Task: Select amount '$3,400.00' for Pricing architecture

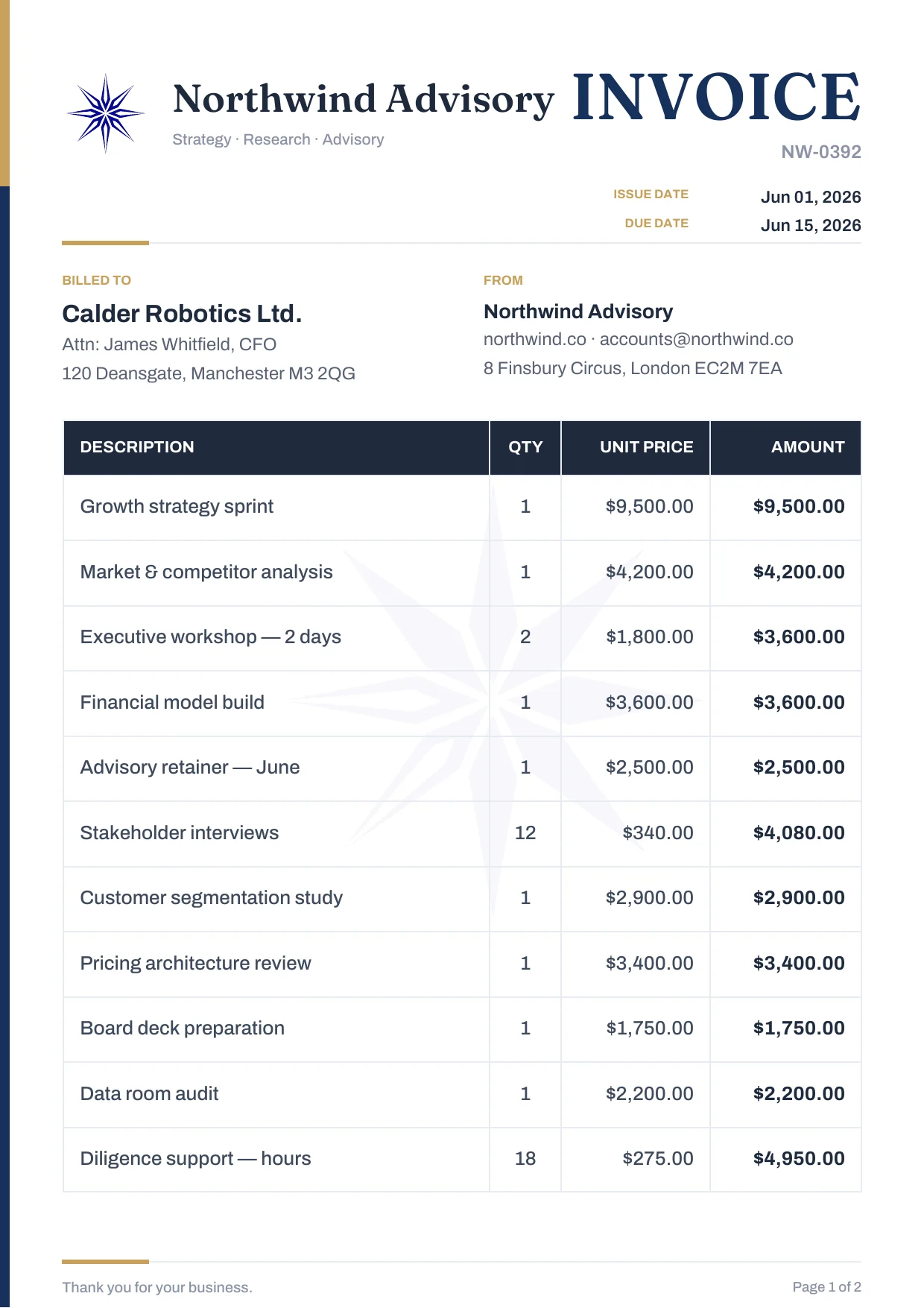Action: click(799, 963)
